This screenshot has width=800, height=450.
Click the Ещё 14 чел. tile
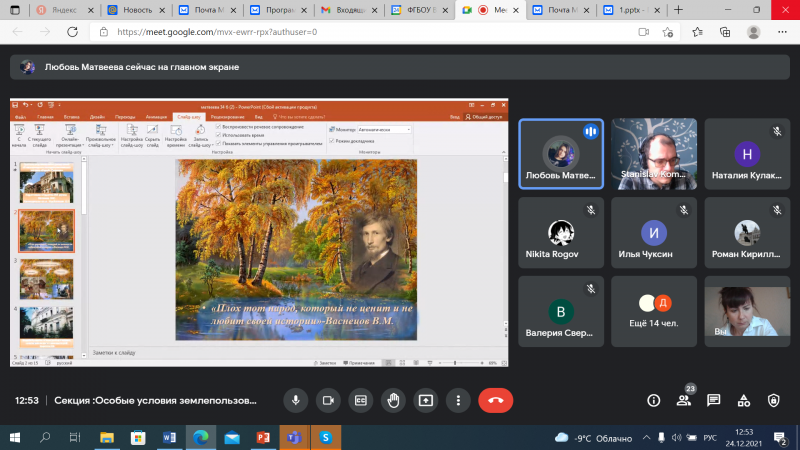point(654,312)
